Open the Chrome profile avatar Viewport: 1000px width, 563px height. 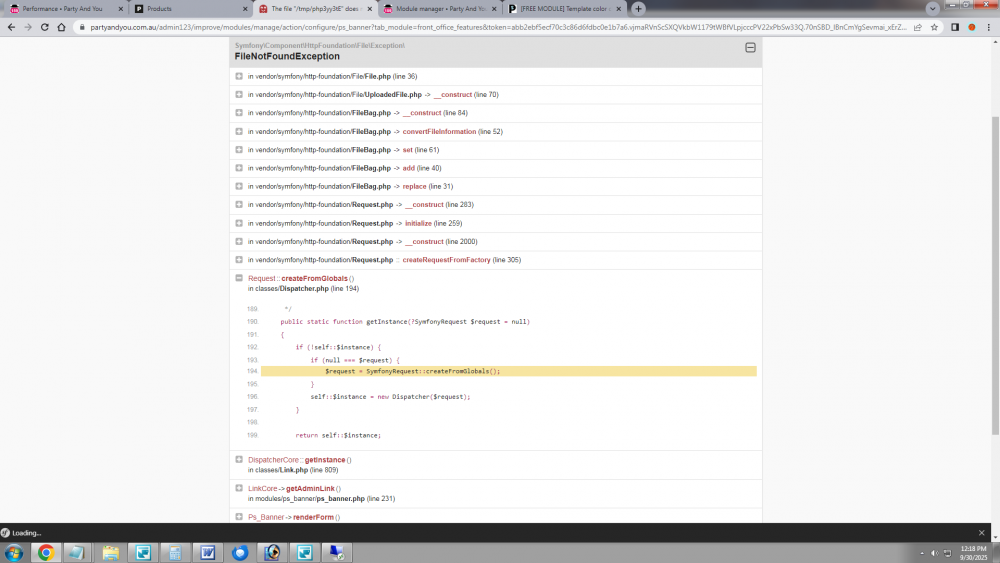[x=972, y=27]
